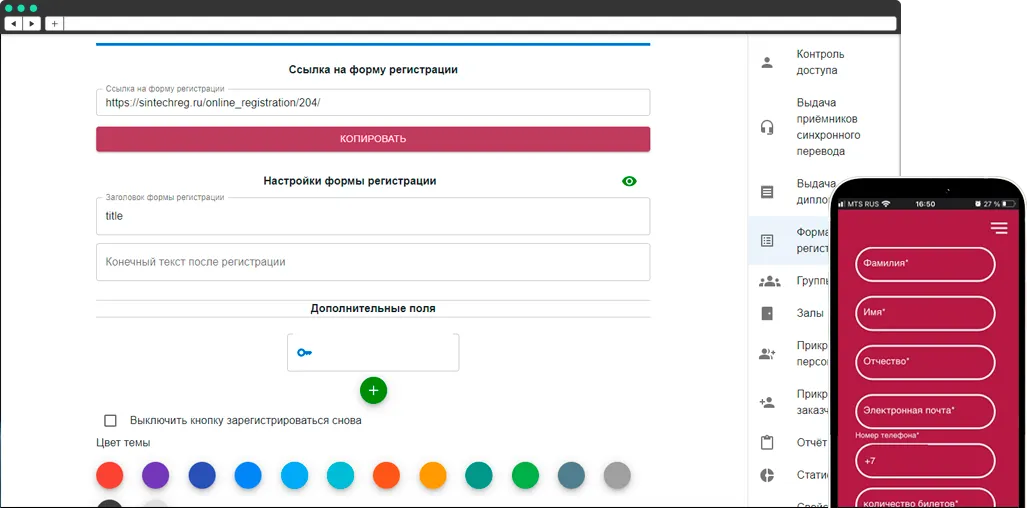Open Контроль доступа menu item
Viewport: 1027px width, 508px height.
(825, 62)
